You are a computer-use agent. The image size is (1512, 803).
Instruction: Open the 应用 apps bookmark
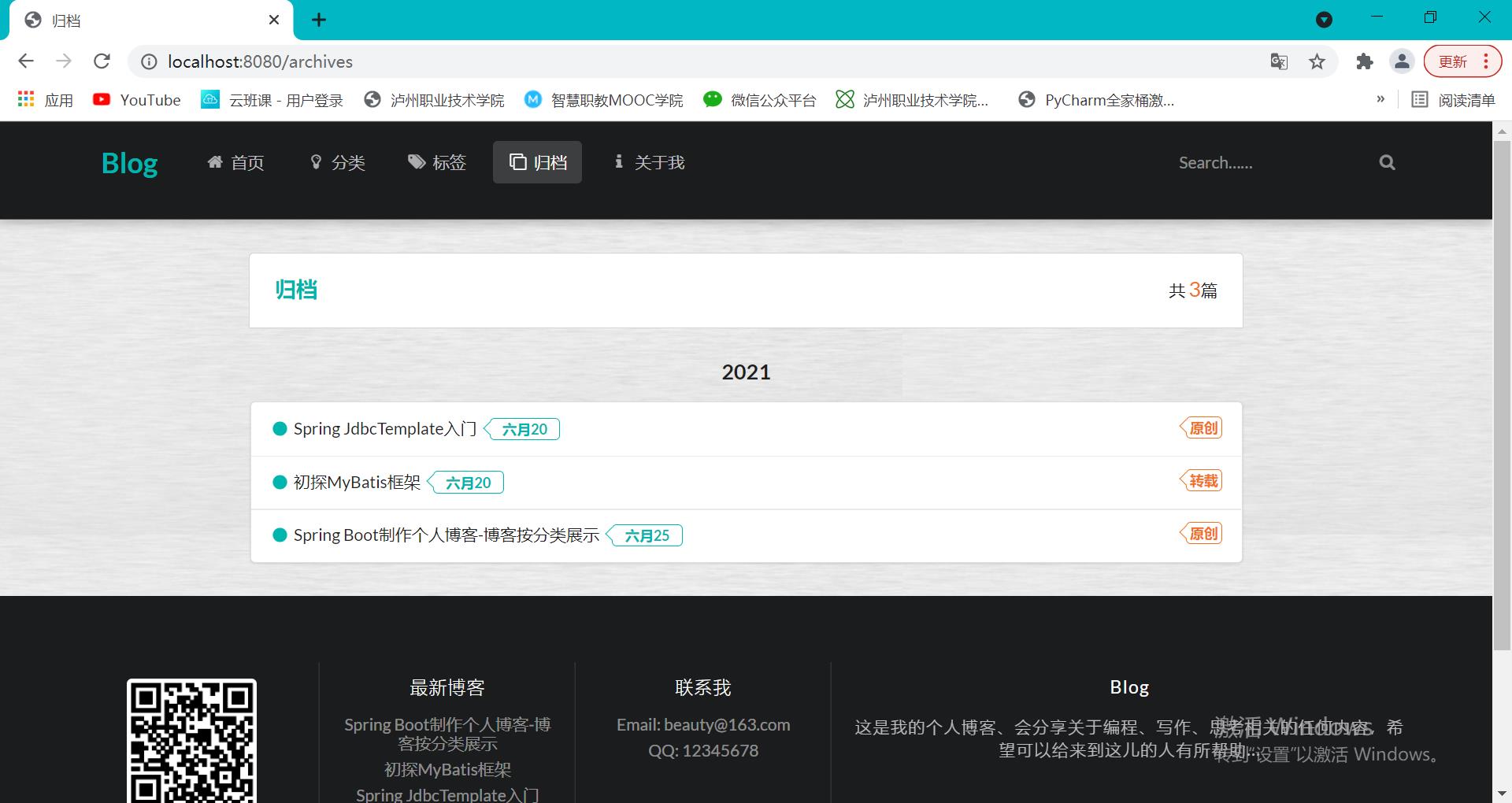coord(46,100)
